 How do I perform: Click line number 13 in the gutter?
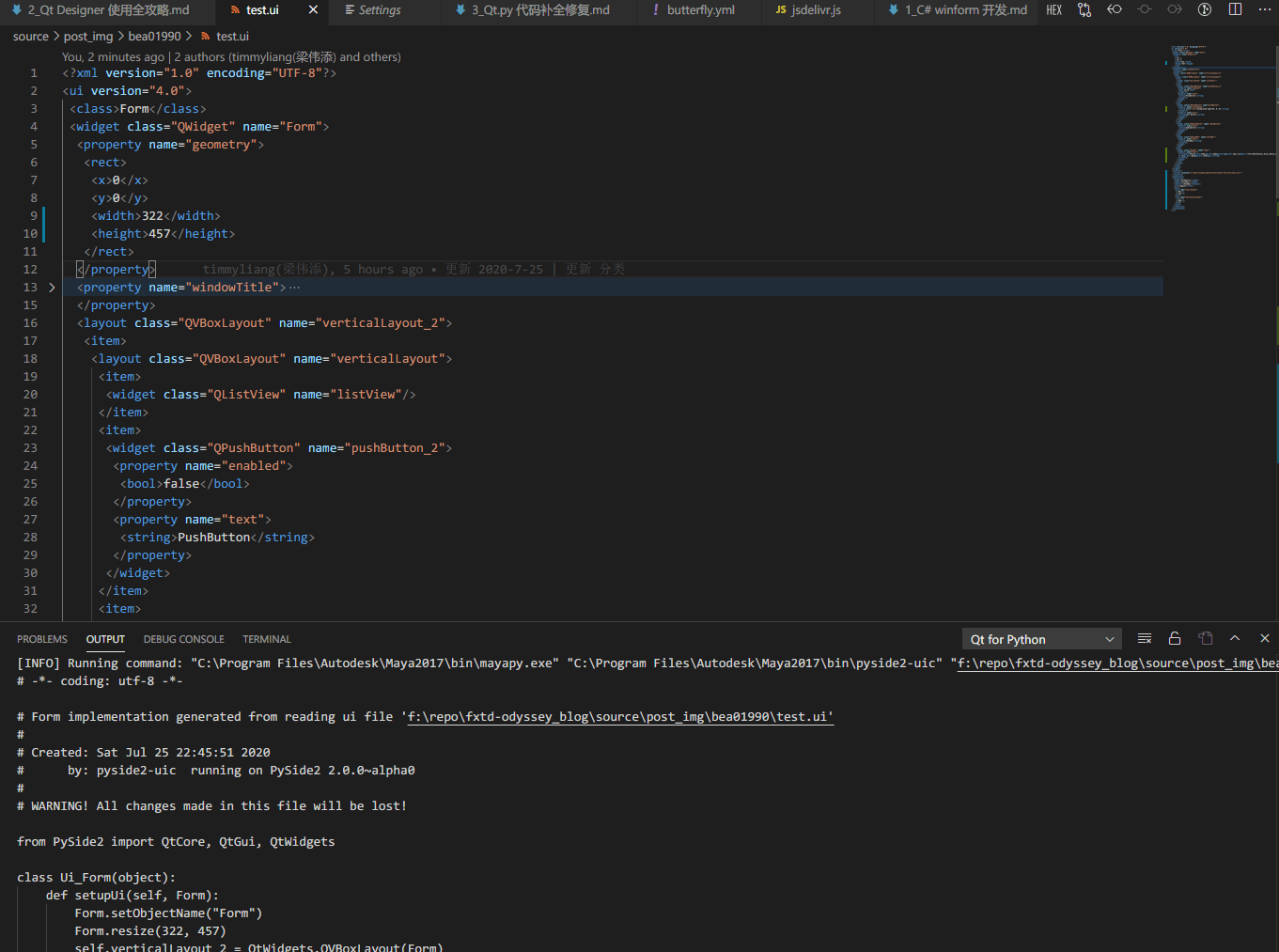pos(30,288)
